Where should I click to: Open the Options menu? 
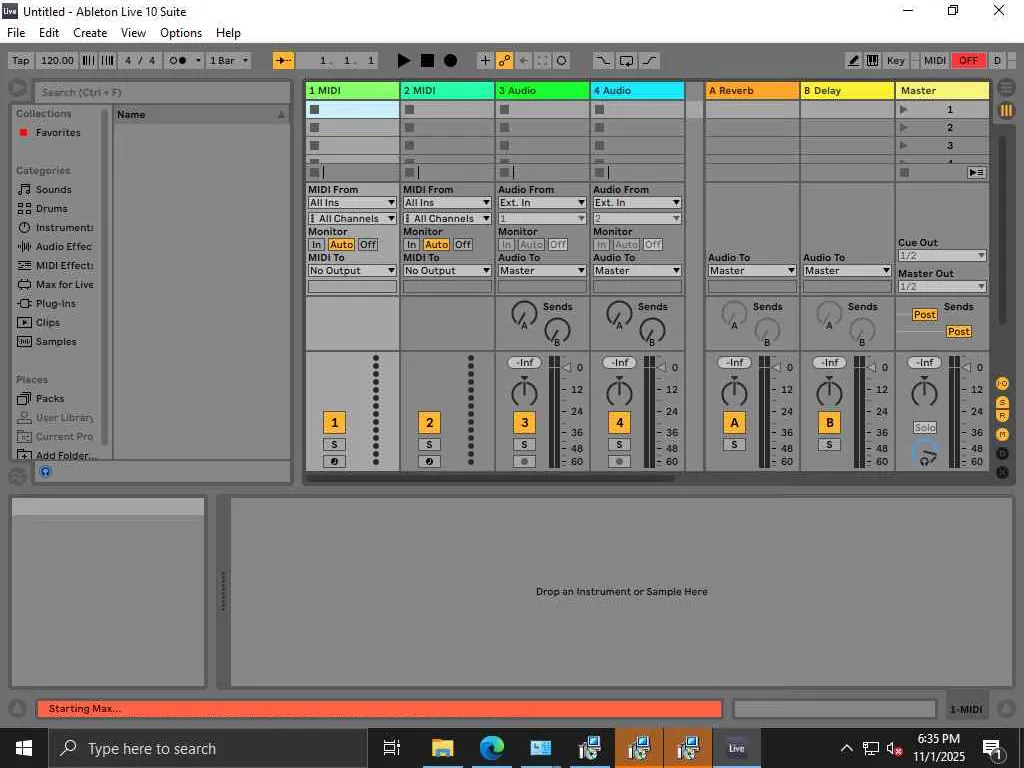click(x=181, y=33)
